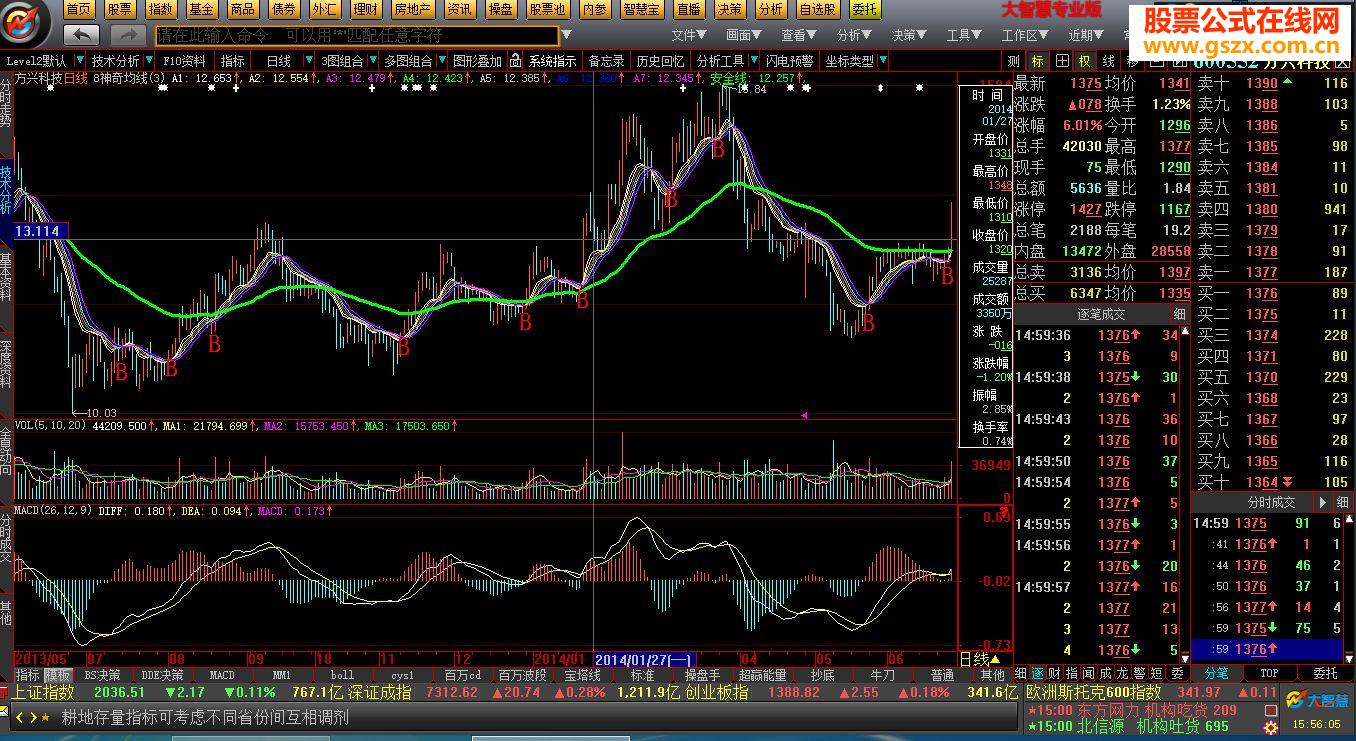Click the star icon in the news ticker
The width and height of the screenshot is (1356, 741).
click(x=45, y=717)
